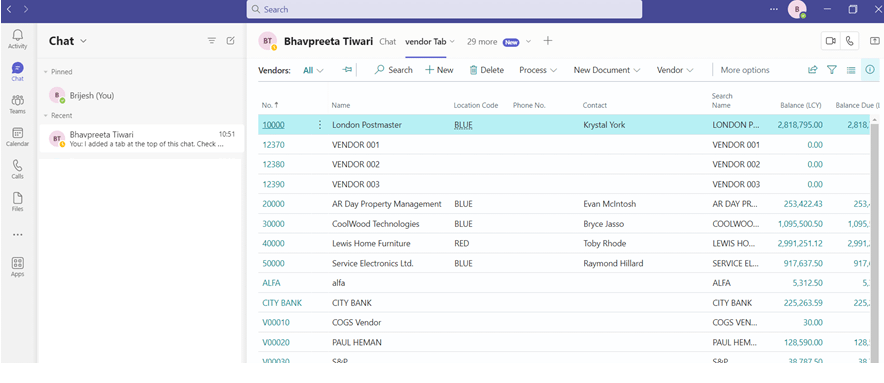
Task: Click the Balance (LCY) column header
Action: (801, 105)
